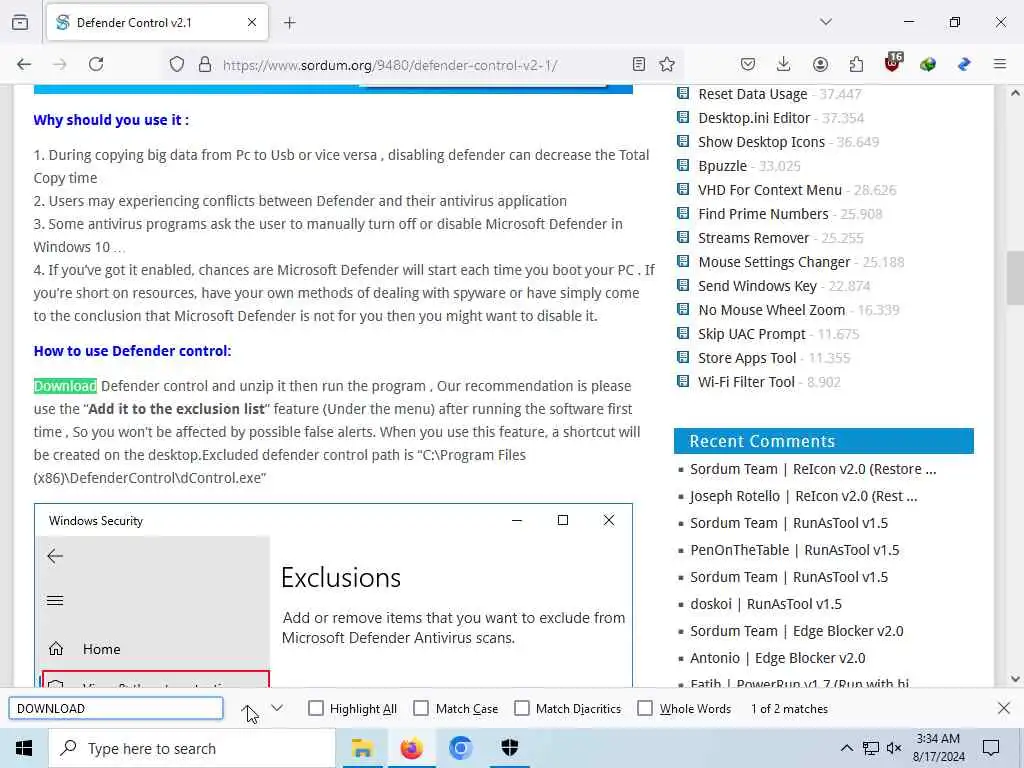Open the Windows Start menu

(24, 748)
